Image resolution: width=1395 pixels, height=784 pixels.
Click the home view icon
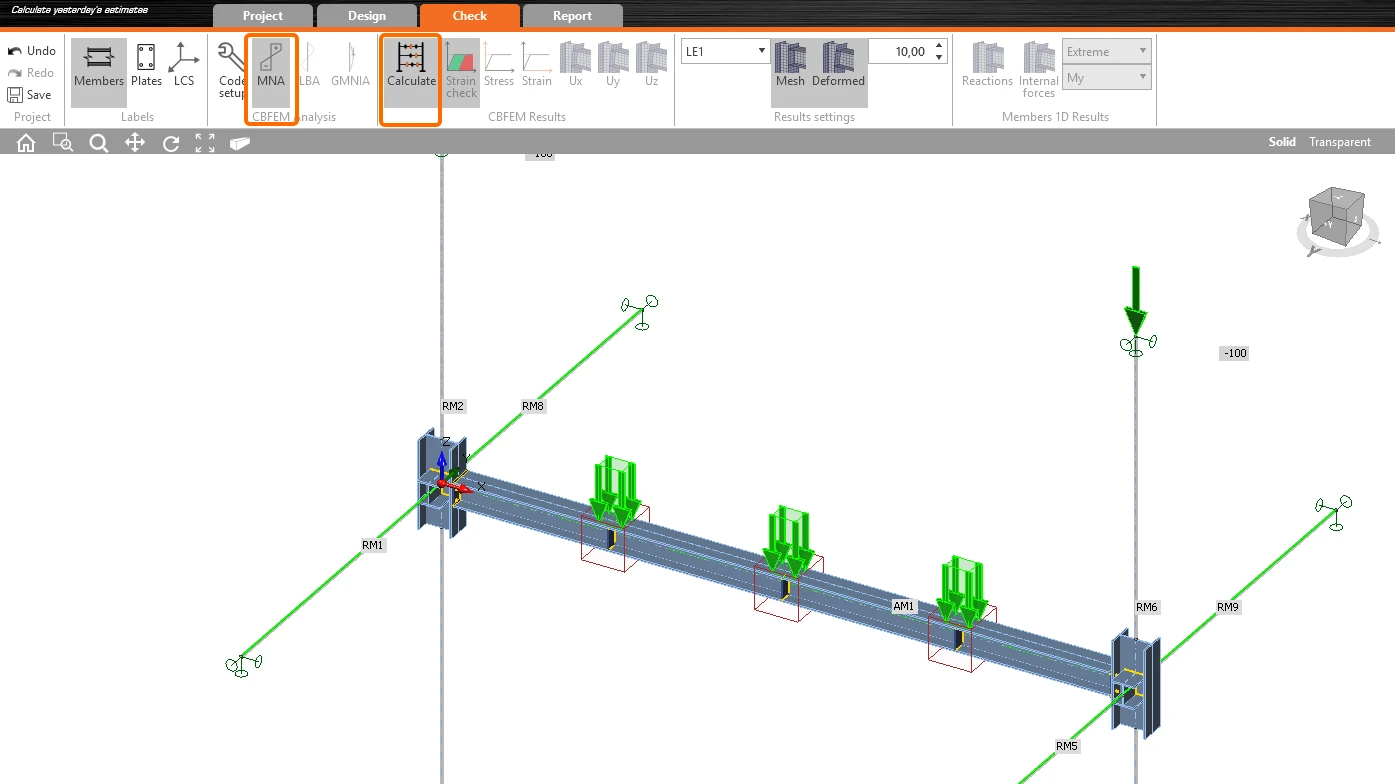tap(26, 143)
